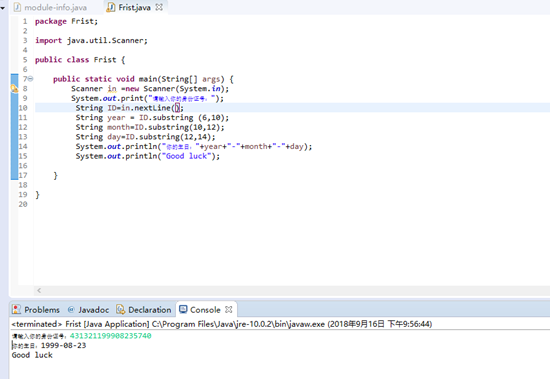Collapse the main method fold marker
This screenshot has height=379, width=550.
[31, 79]
